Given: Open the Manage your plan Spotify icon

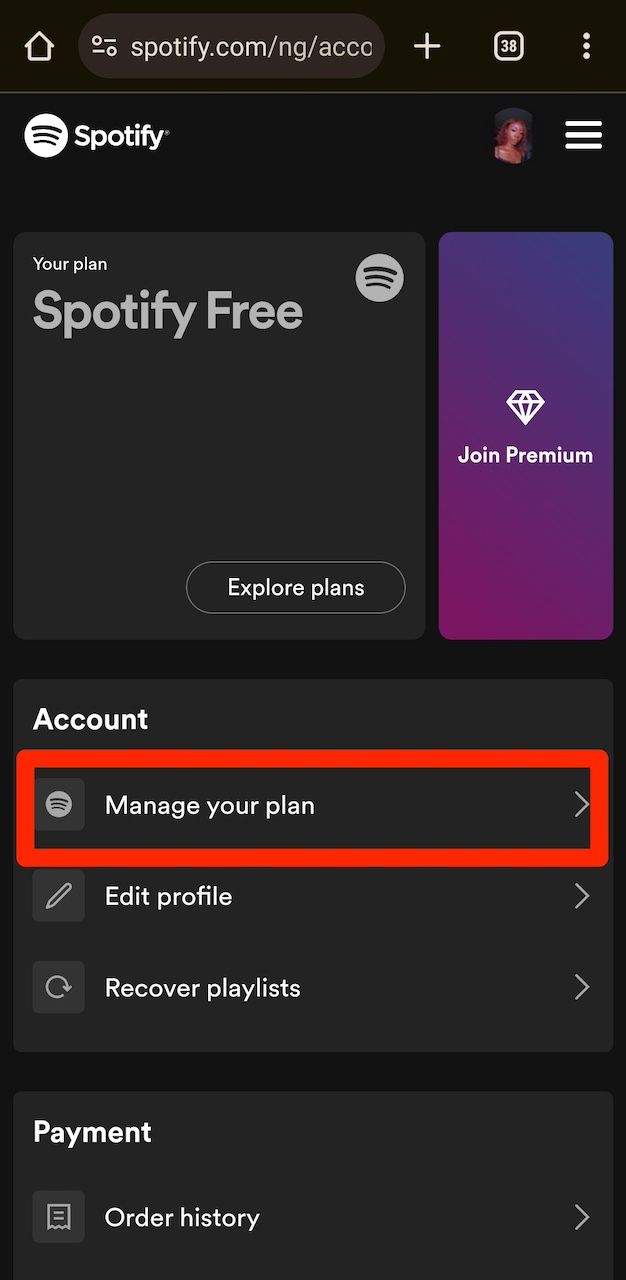Looking at the screenshot, I should coord(58,804).
